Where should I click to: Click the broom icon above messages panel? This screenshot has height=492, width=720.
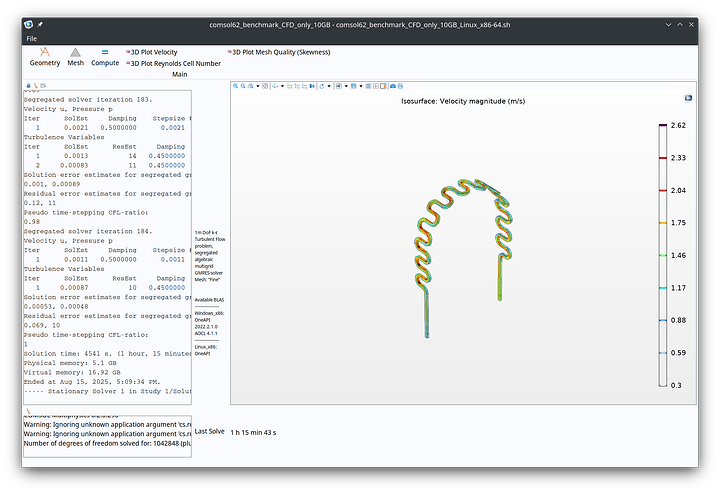point(28,411)
